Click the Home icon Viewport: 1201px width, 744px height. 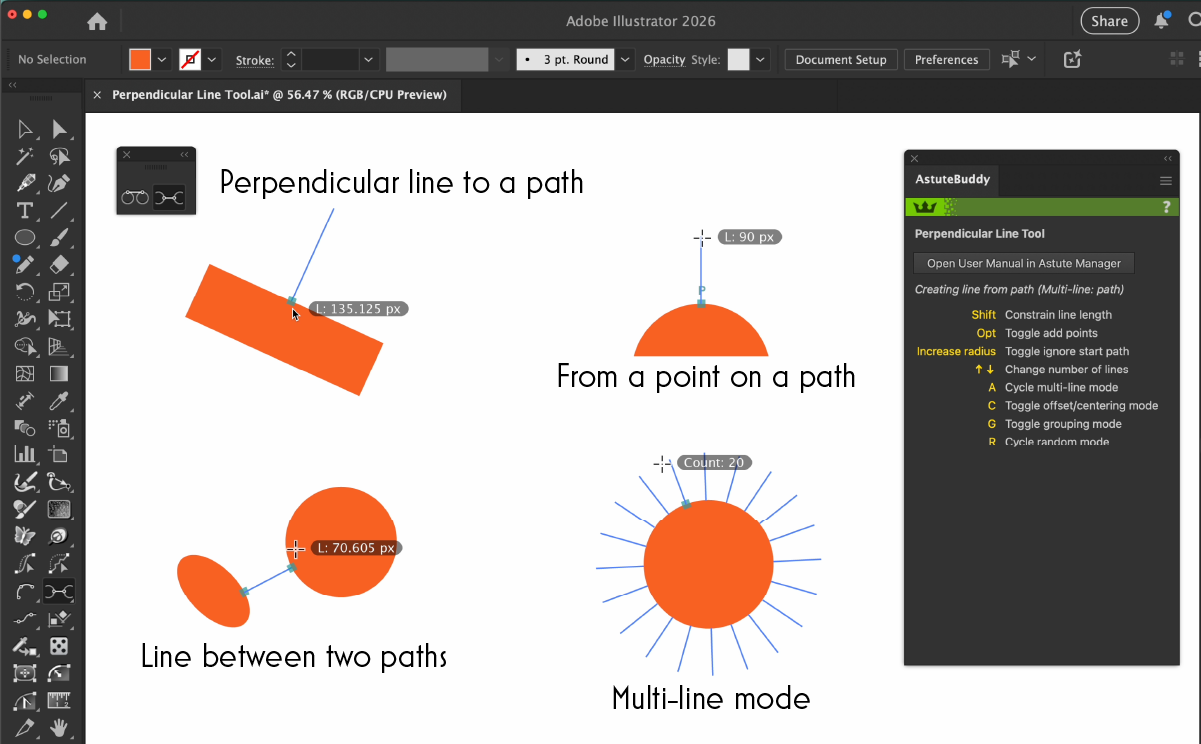coord(97,21)
